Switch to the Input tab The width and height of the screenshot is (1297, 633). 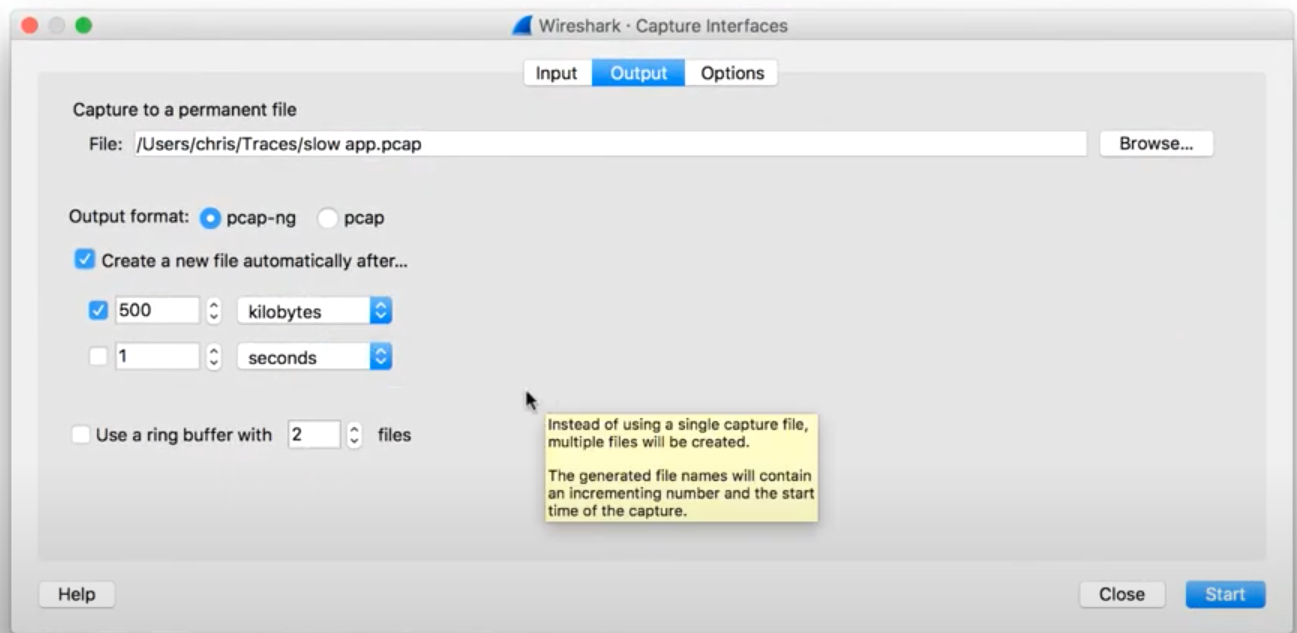coord(557,73)
